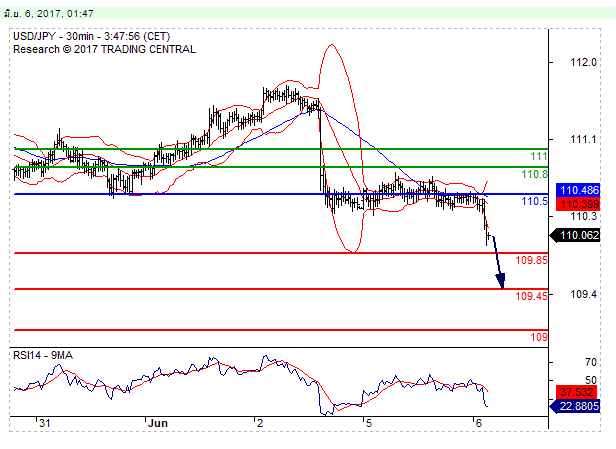Click the '5' date axis label
The width and height of the screenshot is (616, 449).
368,423
